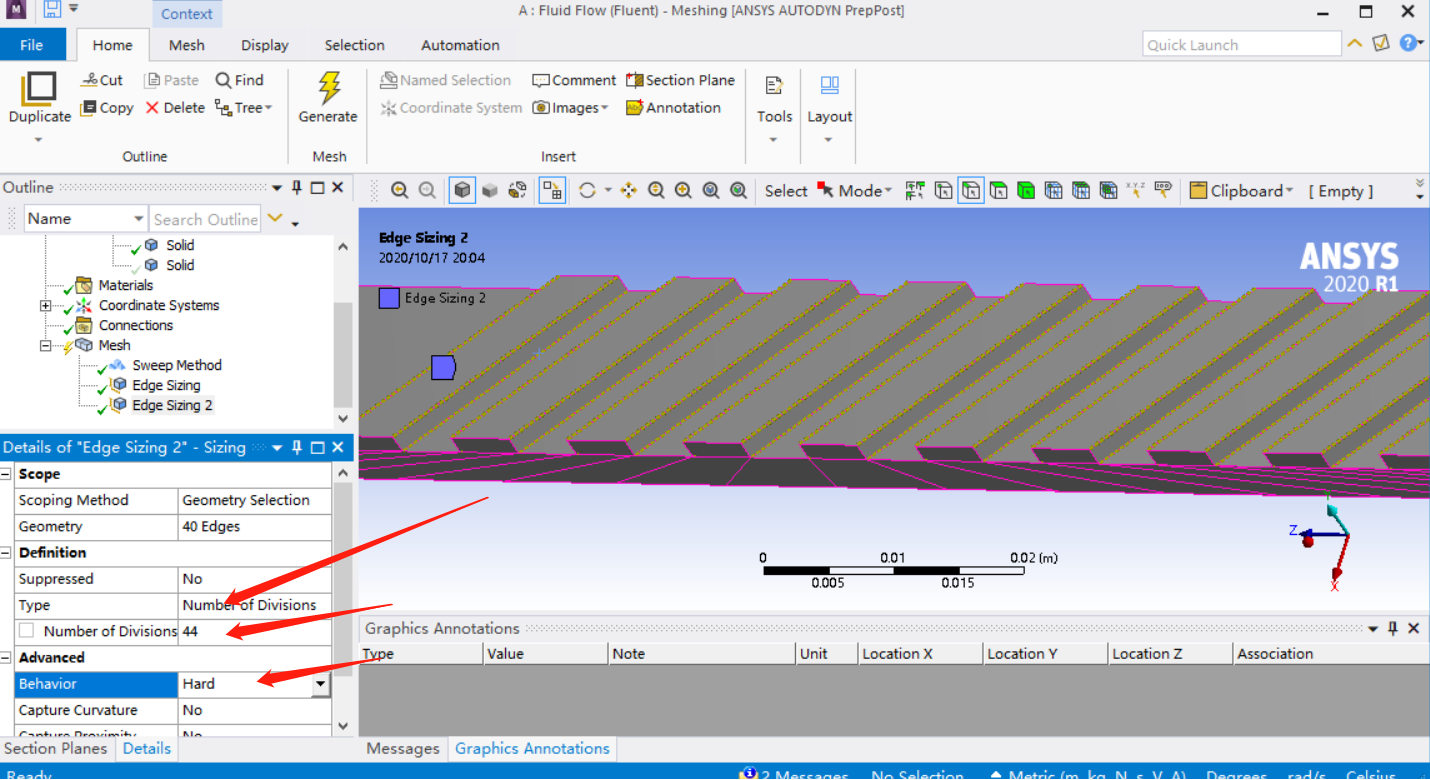This screenshot has width=1430, height=780.
Task: Open the Images dropdown
Action: coord(570,108)
